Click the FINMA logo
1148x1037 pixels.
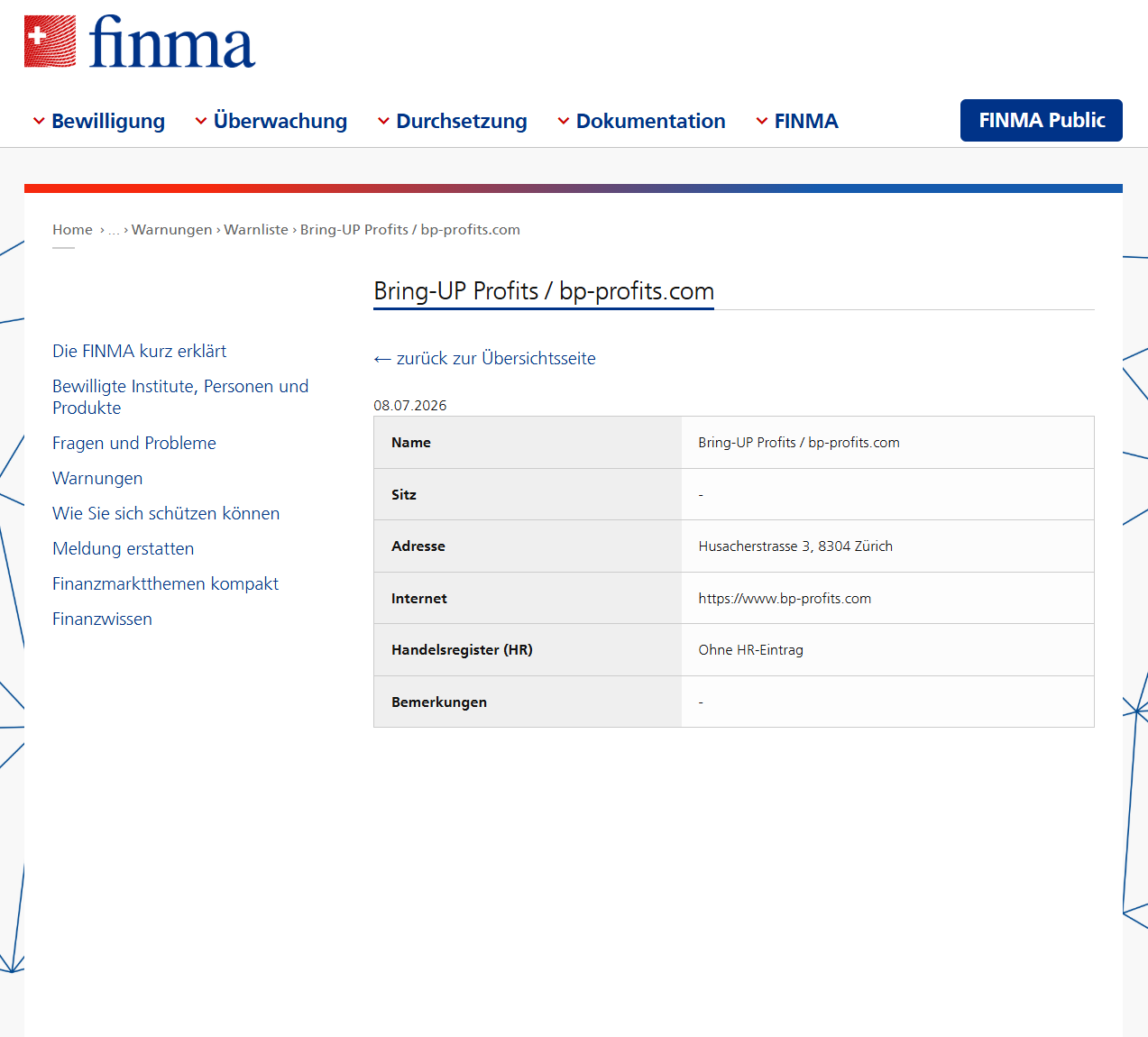tap(140, 41)
